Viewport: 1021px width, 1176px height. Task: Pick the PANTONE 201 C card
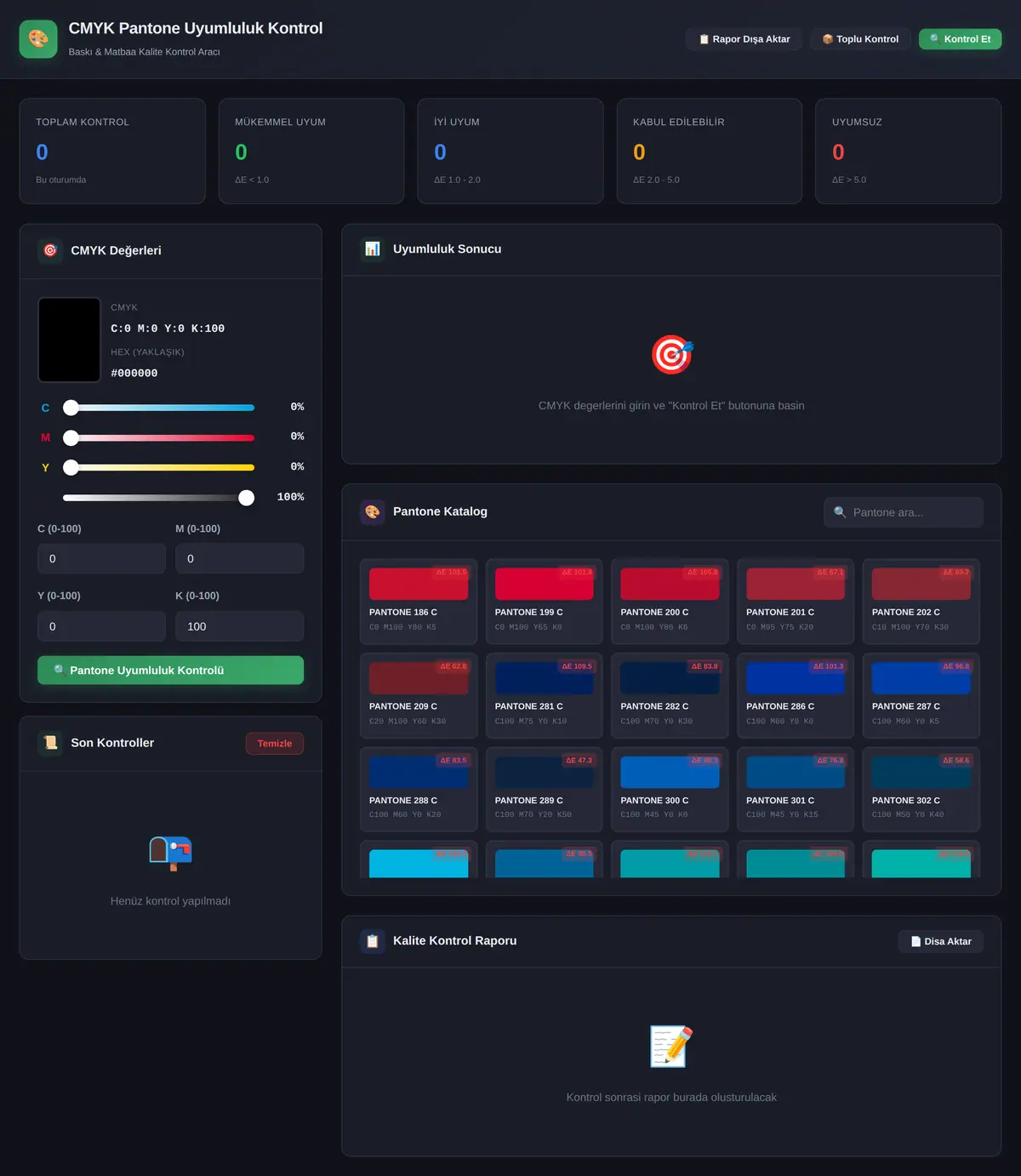point(796,602)
